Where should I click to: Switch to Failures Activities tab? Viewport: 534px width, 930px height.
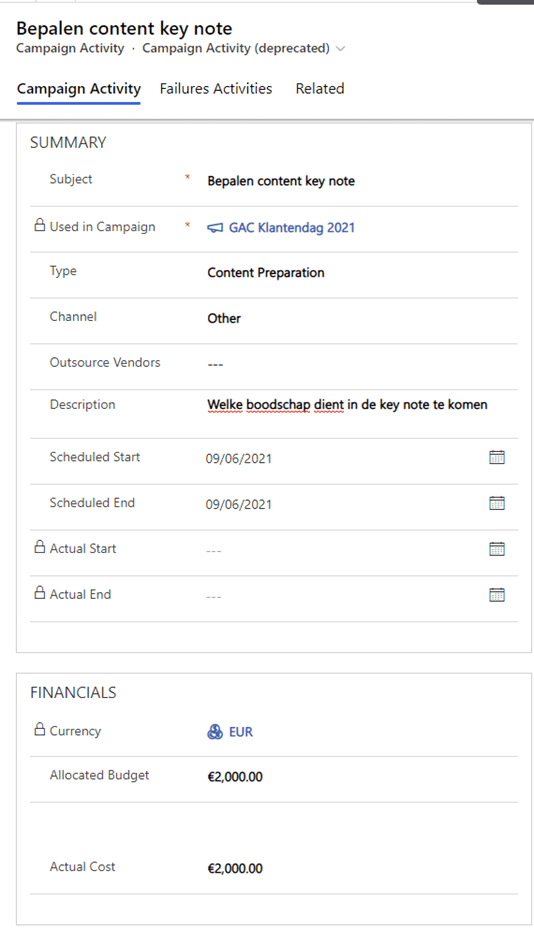(x=216, y=88)
